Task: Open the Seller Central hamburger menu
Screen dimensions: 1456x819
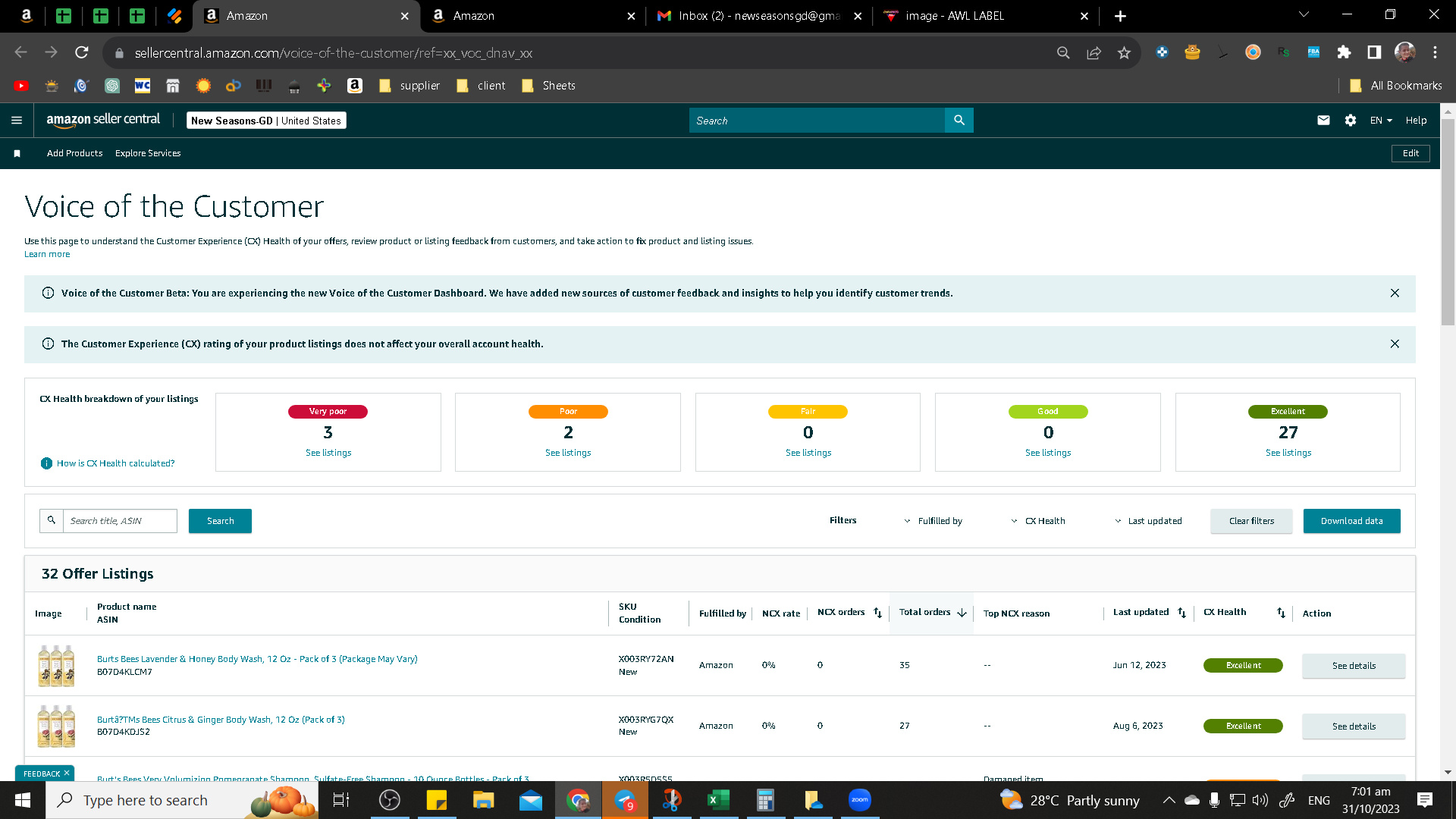Action: point(17,121)
